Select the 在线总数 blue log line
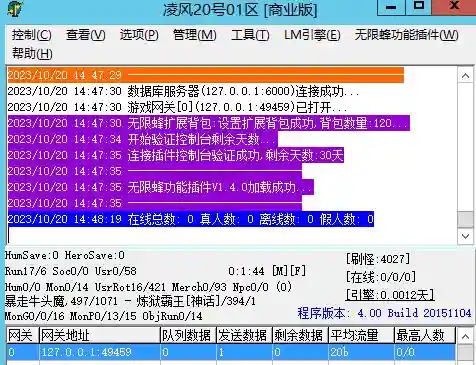Viewport: 476px width, 365px height. 191,219
